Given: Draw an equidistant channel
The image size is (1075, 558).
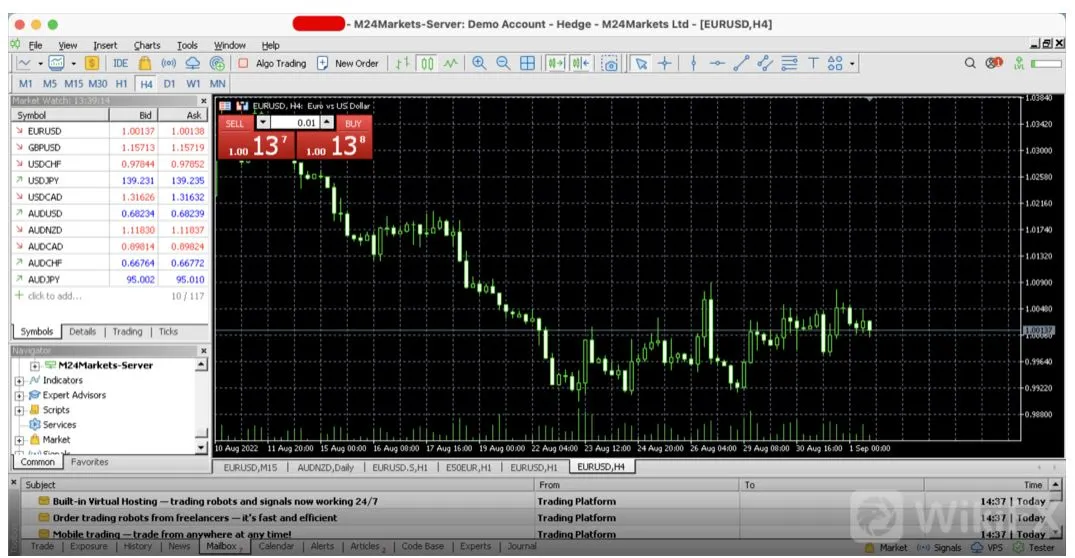Looking at the screenshot, I should point(765,63).
